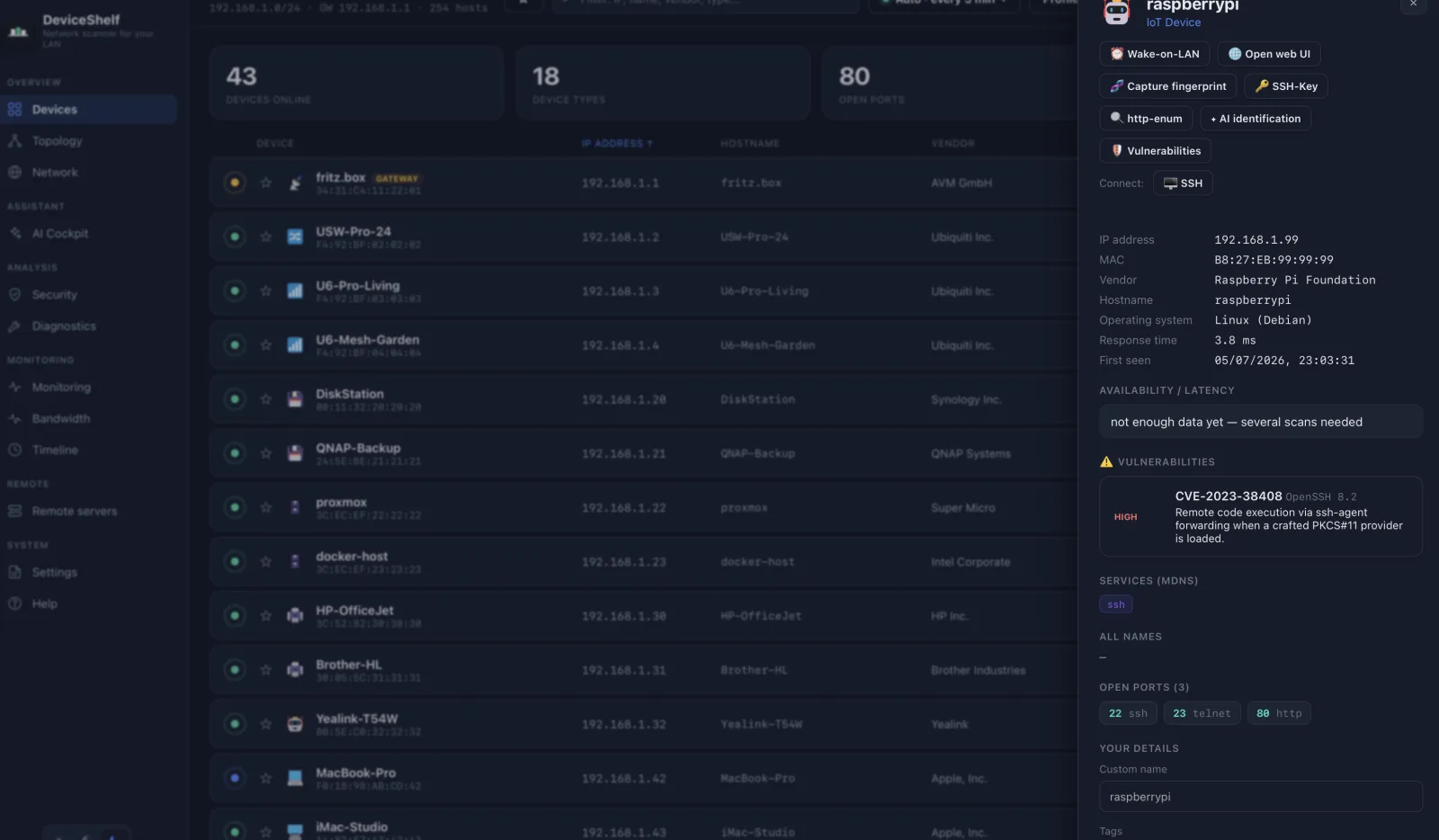Open Devices in the sidebar
Screen dimensions: 1439x840
coord(88,110)
